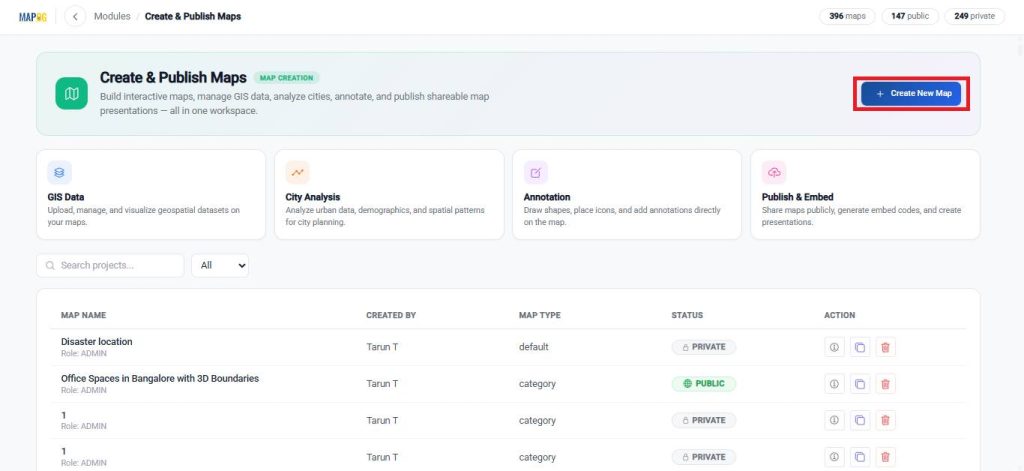Click the Publish & Embed cloud icon
The width and height of the screenshot is (1024, 471).
click(x=774, y=172)
